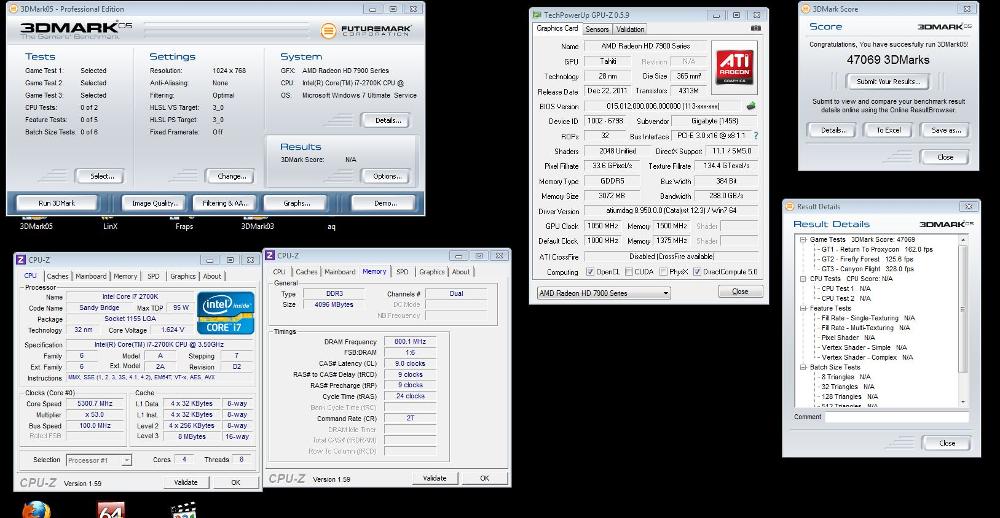Open the film clapper media player icon
1000x518 pixels.
point(184,510)
